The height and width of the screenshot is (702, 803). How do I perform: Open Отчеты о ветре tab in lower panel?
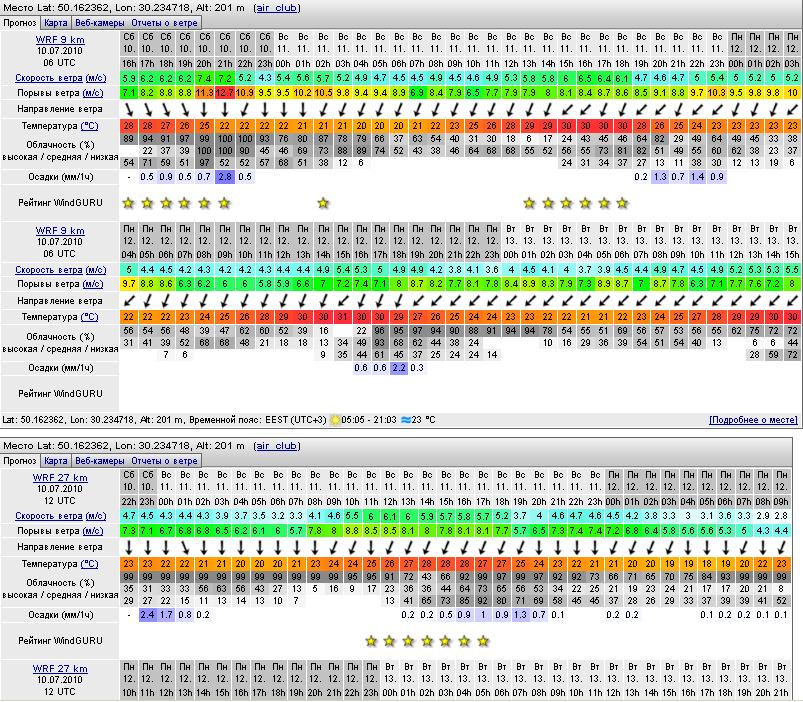pos(165,460)
